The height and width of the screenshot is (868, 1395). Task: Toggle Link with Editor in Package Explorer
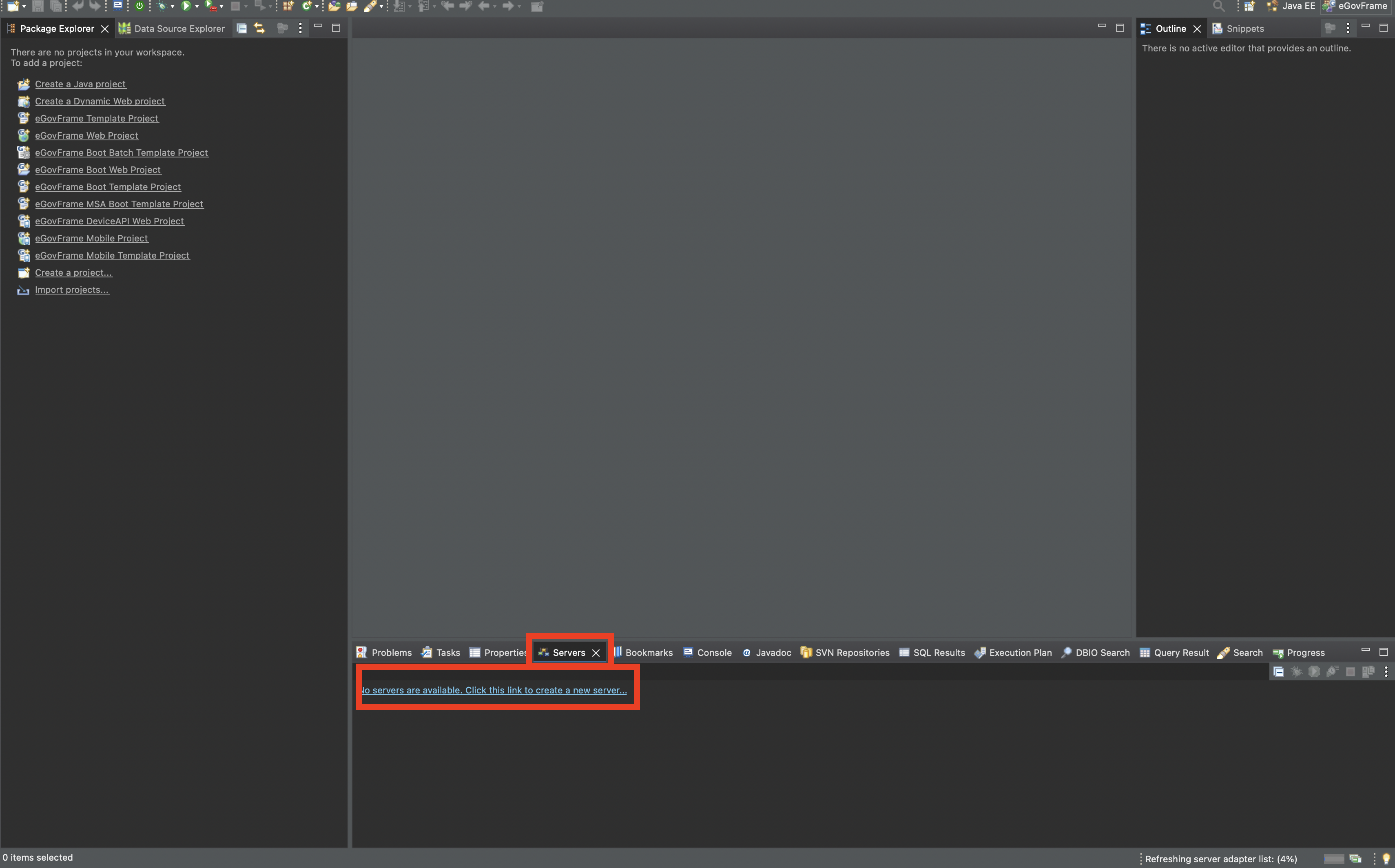(259, 28)
